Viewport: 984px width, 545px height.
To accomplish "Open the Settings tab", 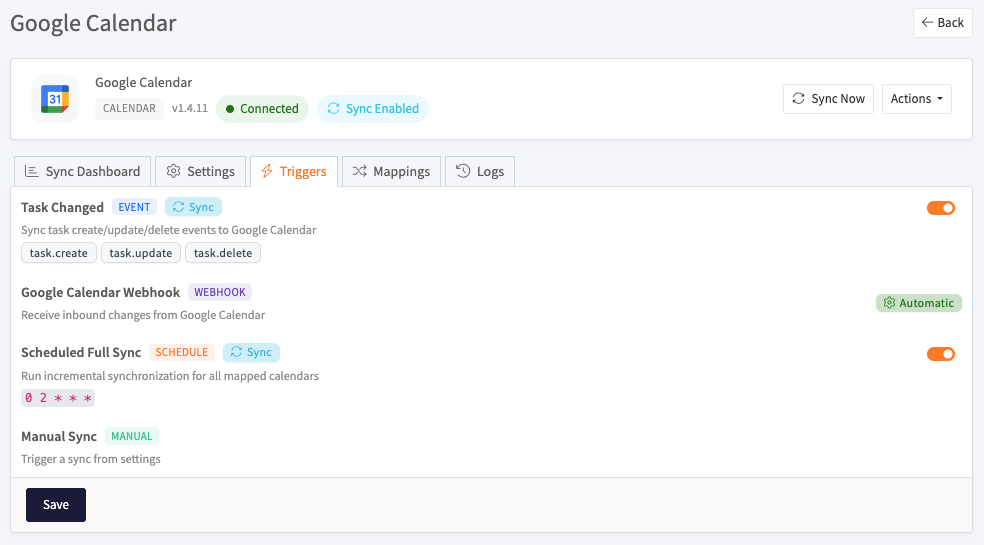I will (x=200, y=171).
